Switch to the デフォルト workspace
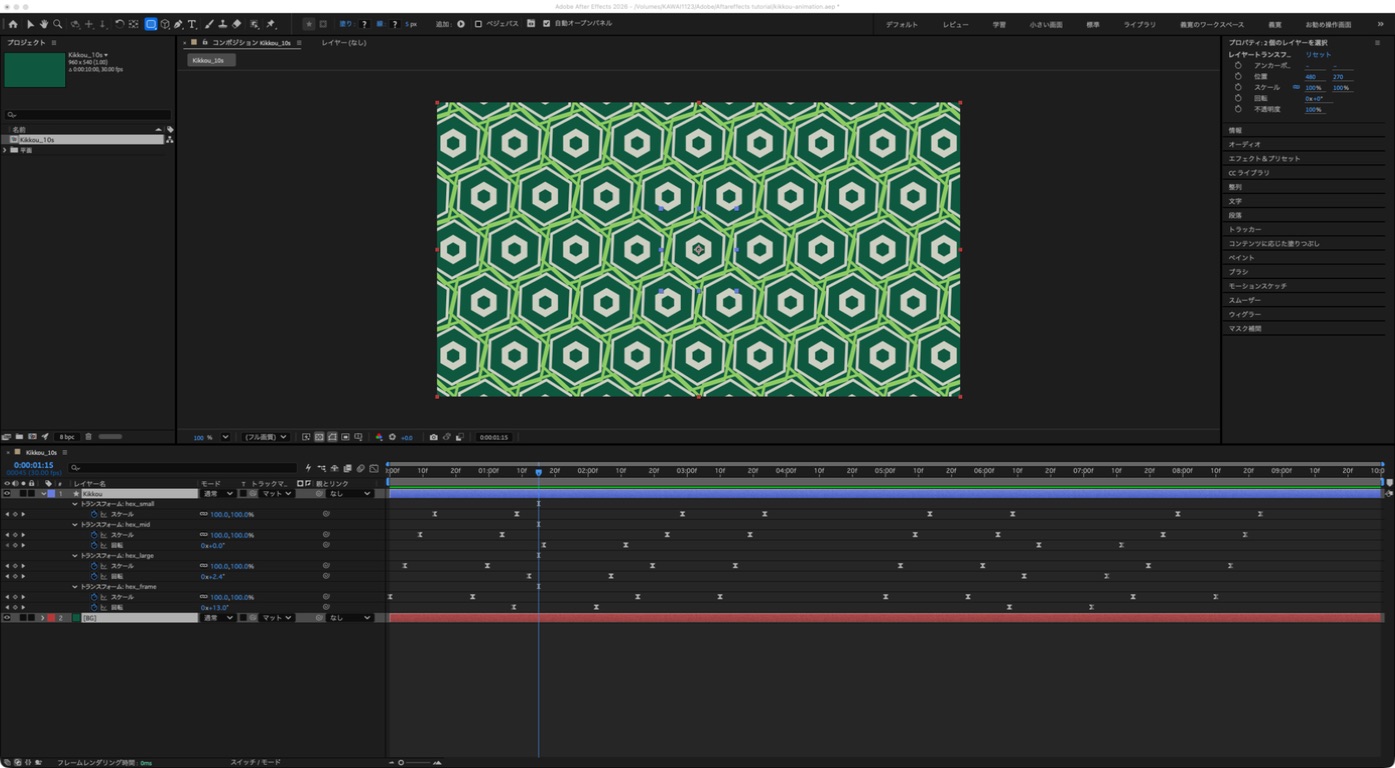Viewport: 1395px width, 768px height. point(901,24)
